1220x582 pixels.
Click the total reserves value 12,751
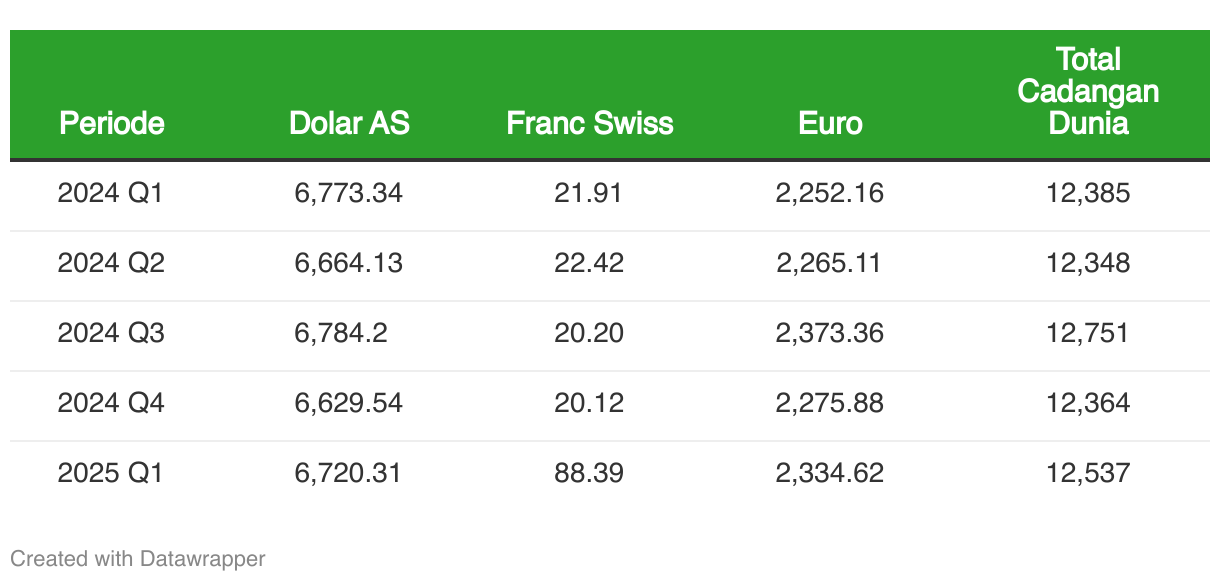1088,333
